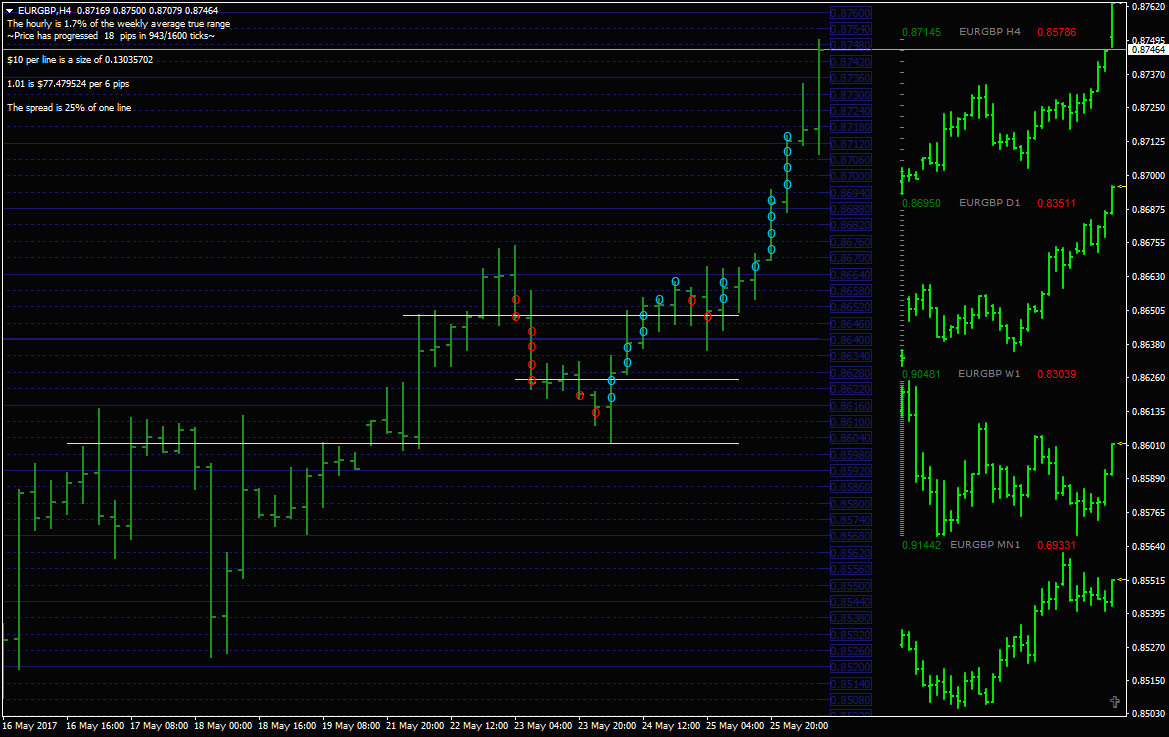This screenshot has width=1169, height=737.
Task: Select the EURGBP MN1 mini chart label
Action: point(985,545)
